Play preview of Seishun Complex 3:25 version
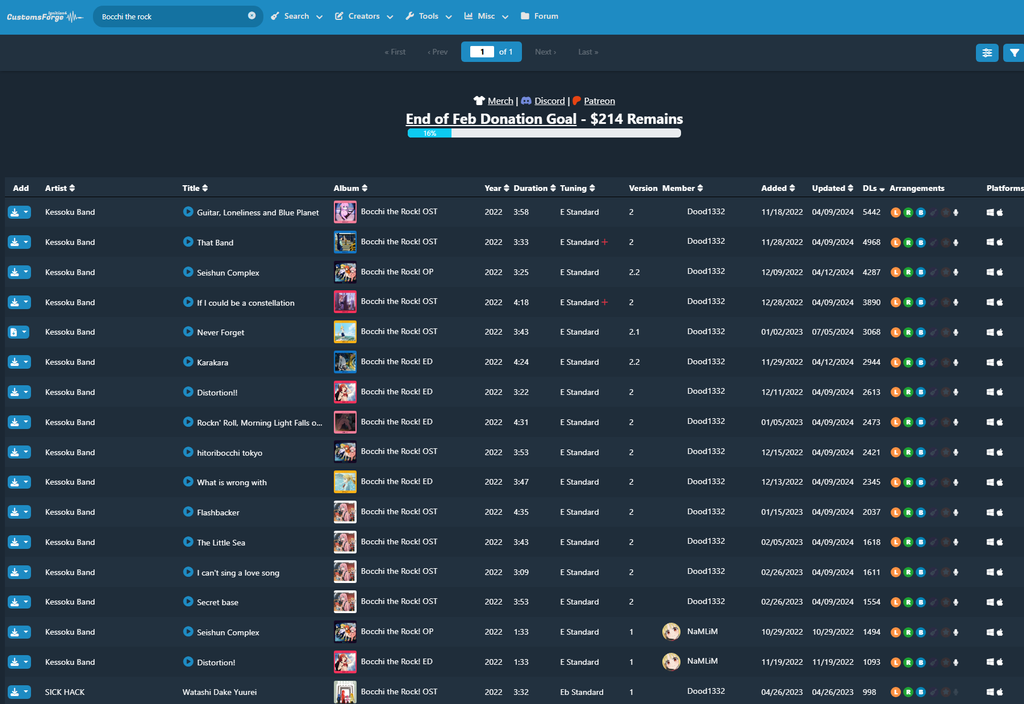The width and height of the screenshot is (1024, 704). coord(188,272)
